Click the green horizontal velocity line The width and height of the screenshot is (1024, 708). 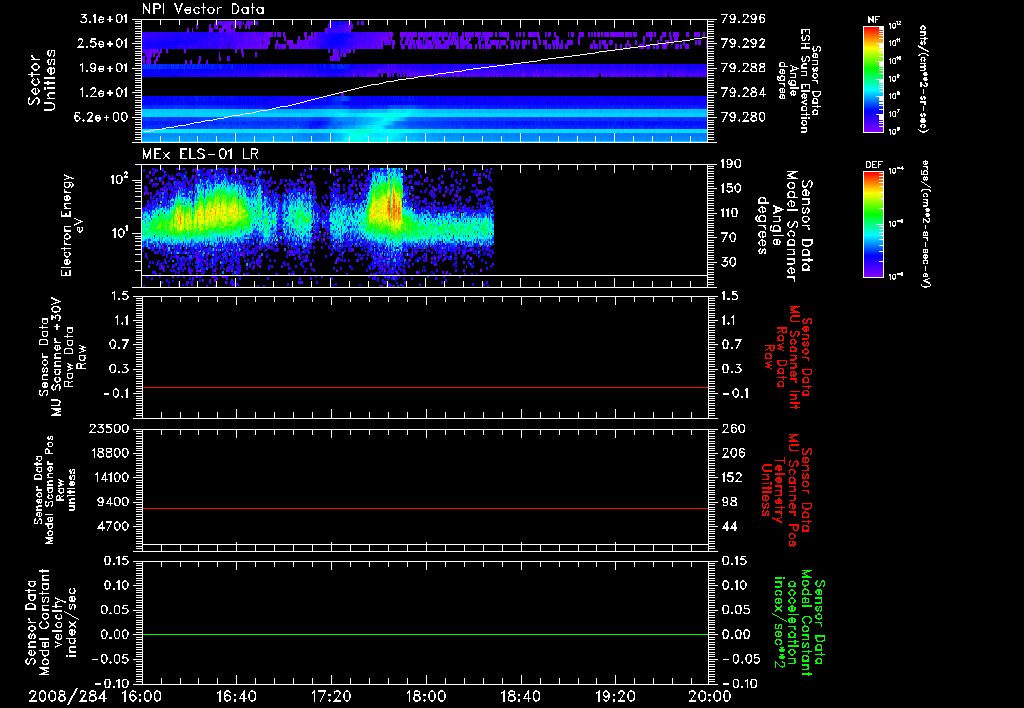tap(425, 634)
